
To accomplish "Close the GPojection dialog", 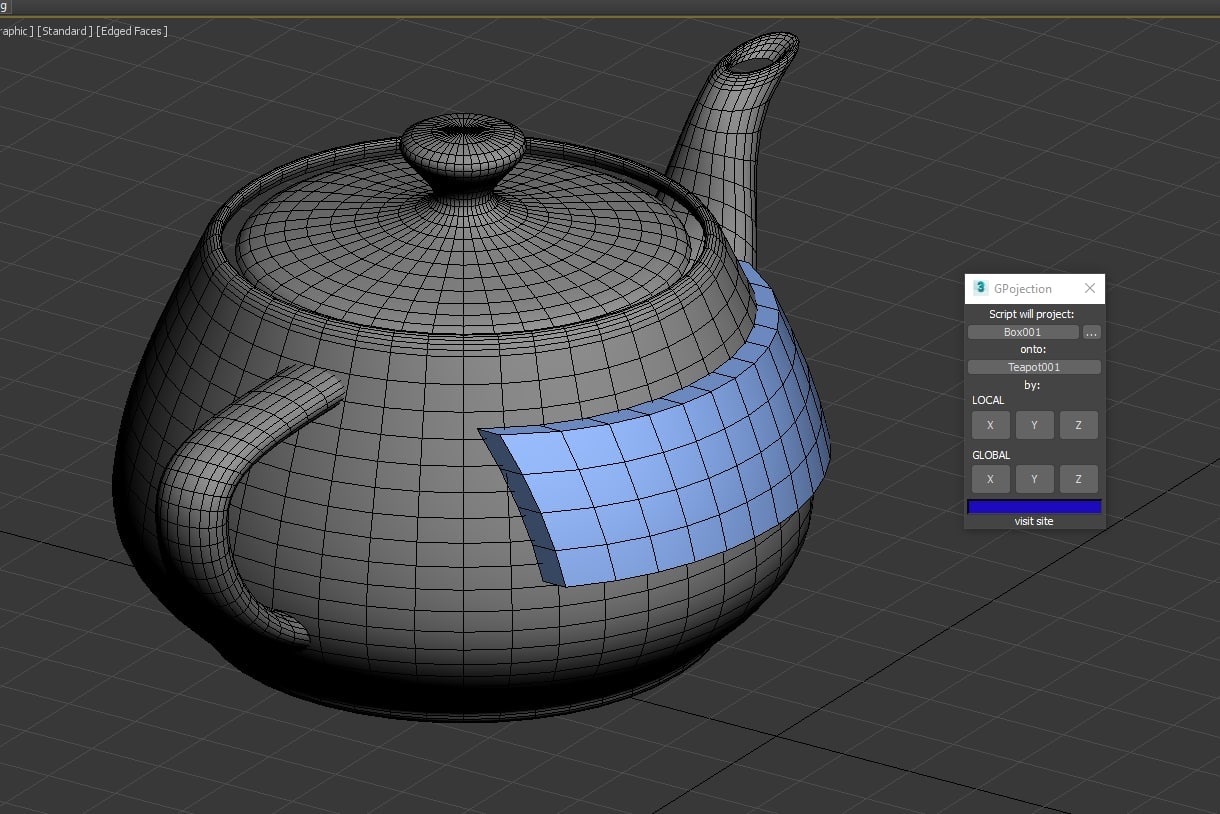I will (1090, 288).
